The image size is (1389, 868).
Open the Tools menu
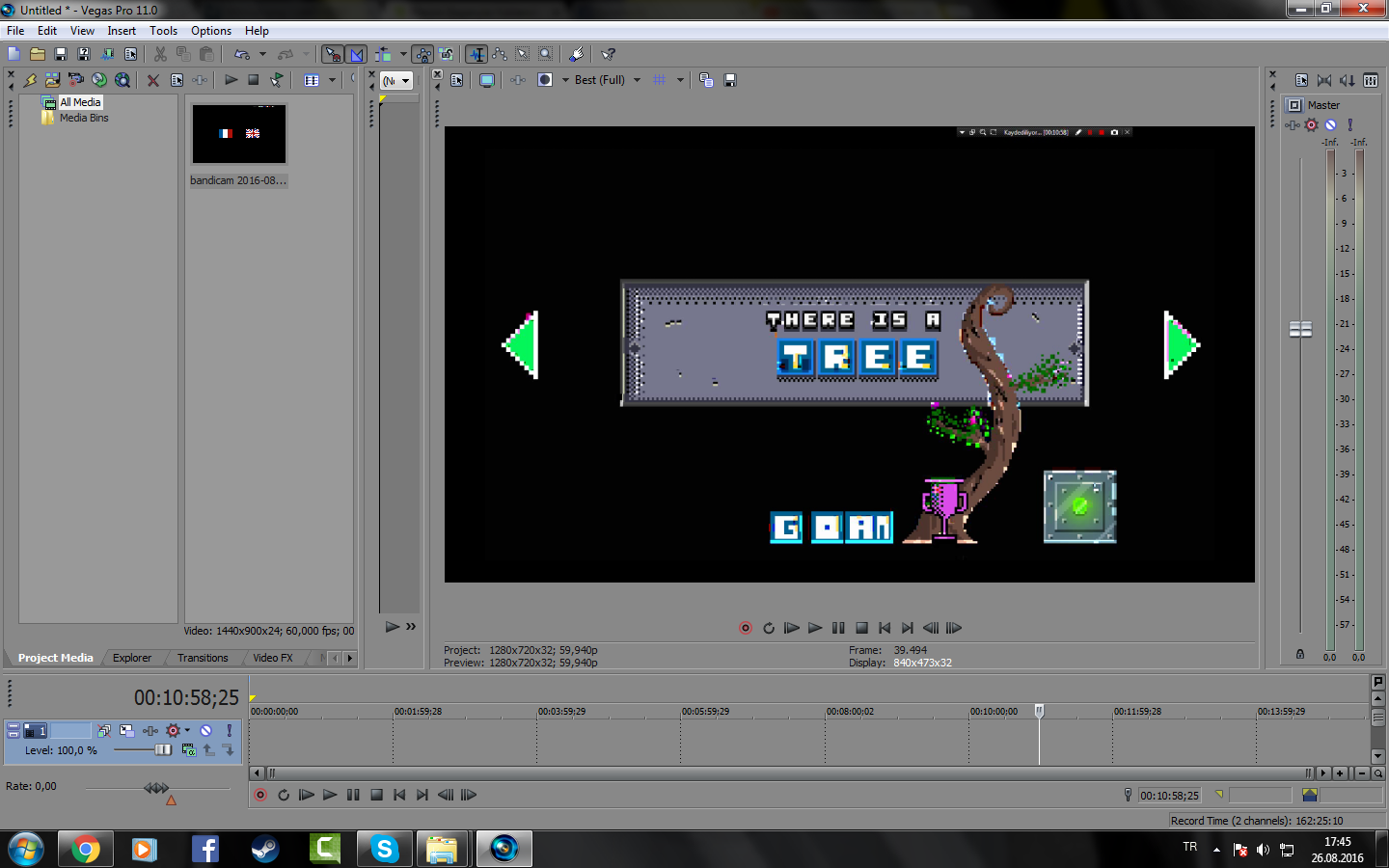pos(163,31)
